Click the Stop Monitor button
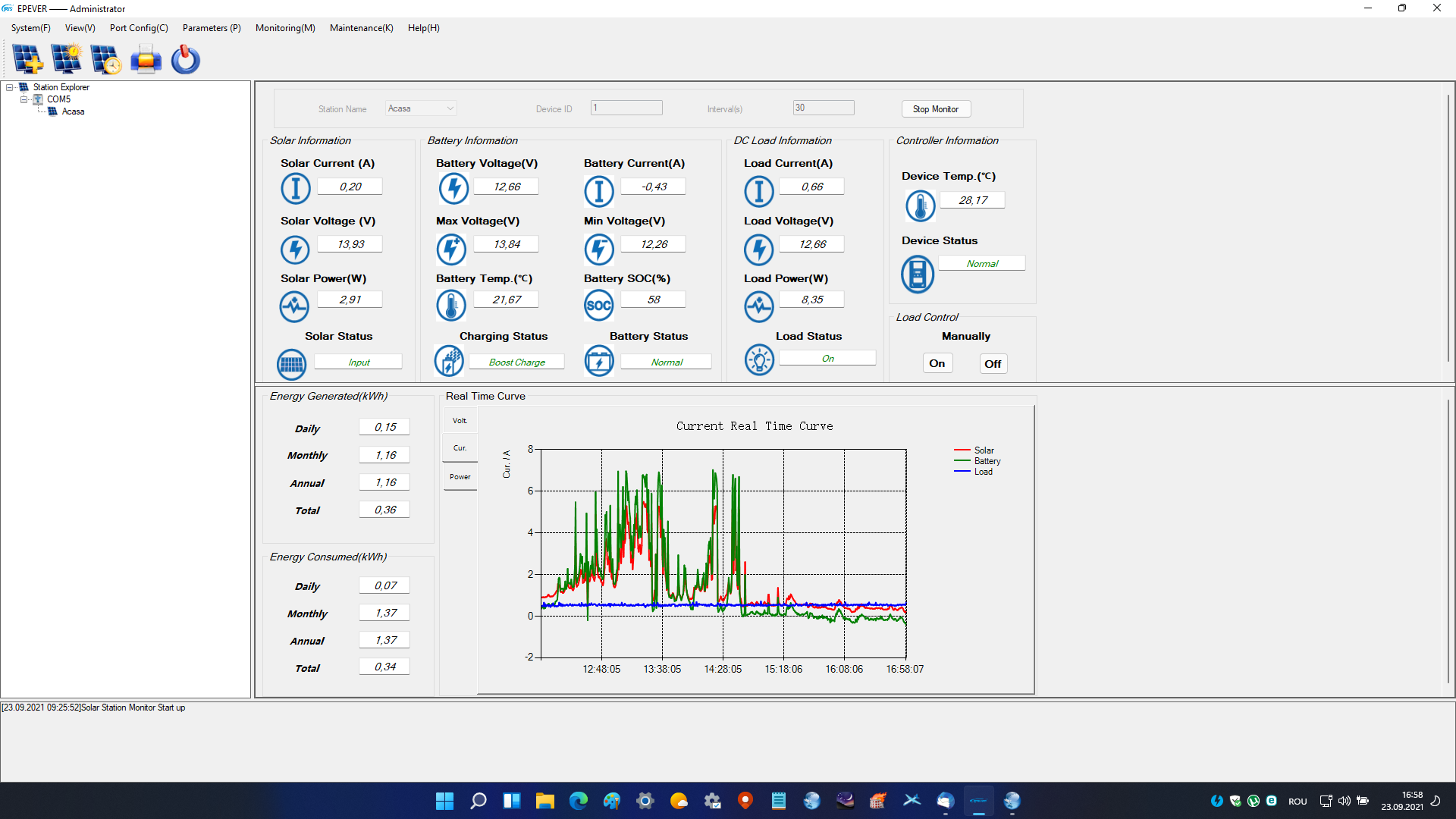Image resolution: width=1456 pixels, height=819 pixels. pos(936,109)
